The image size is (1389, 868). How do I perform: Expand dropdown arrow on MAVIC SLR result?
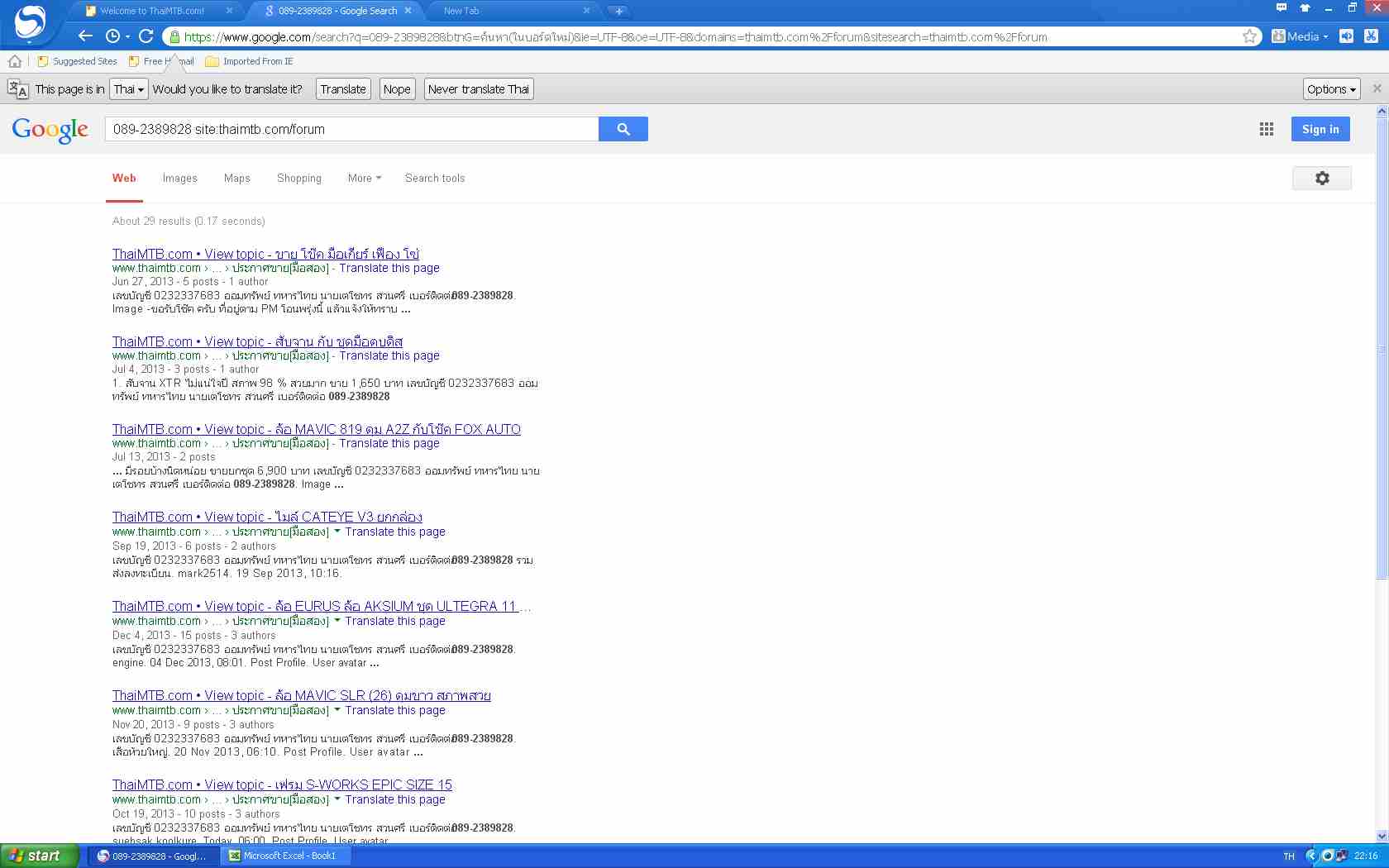coord(337,709)
